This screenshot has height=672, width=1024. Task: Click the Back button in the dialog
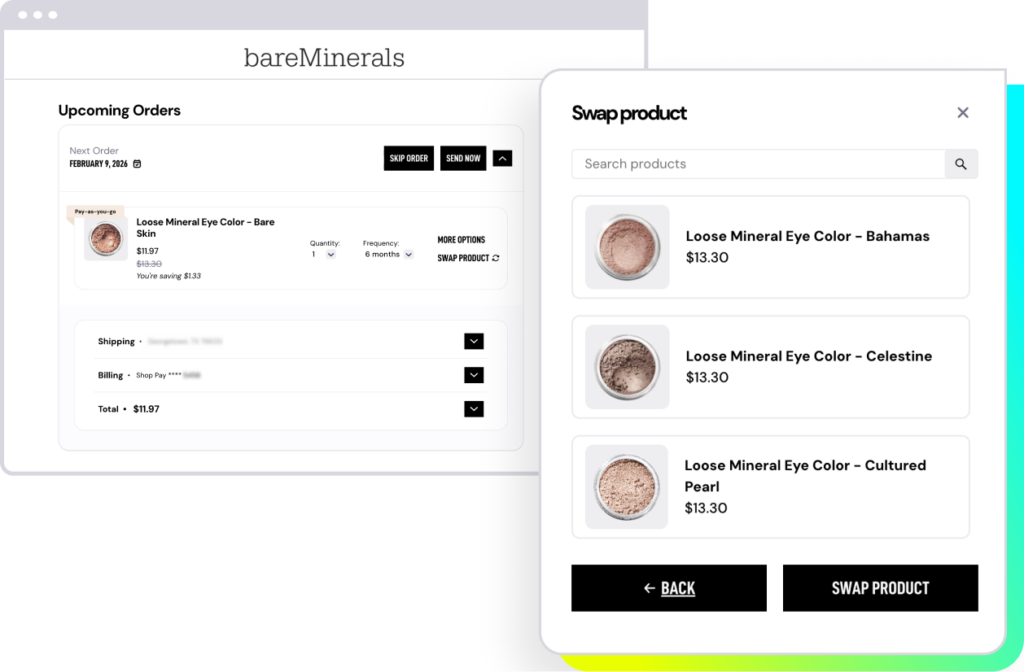669,588
